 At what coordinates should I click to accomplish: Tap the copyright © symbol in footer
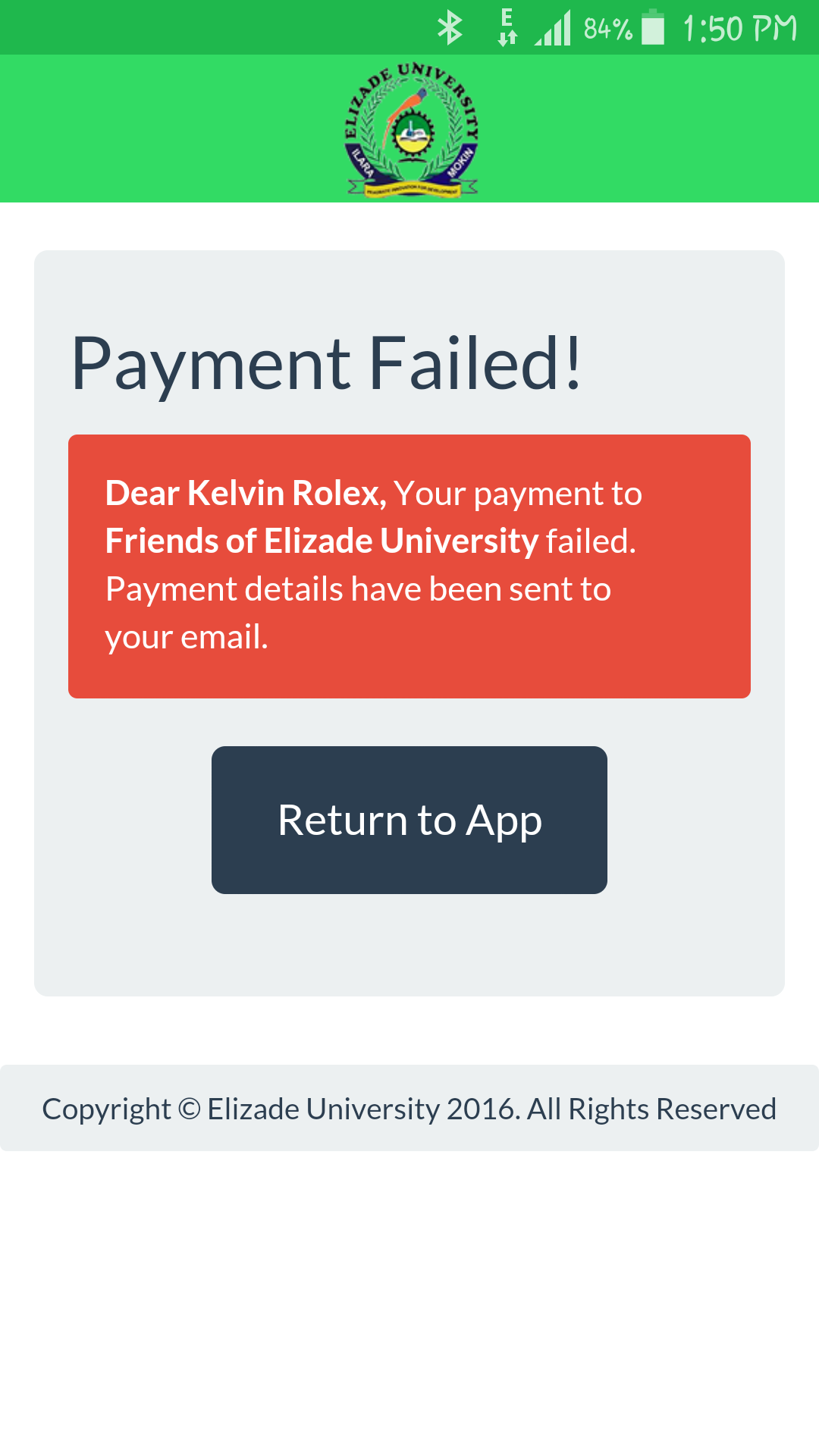(x=189, y=1109)
